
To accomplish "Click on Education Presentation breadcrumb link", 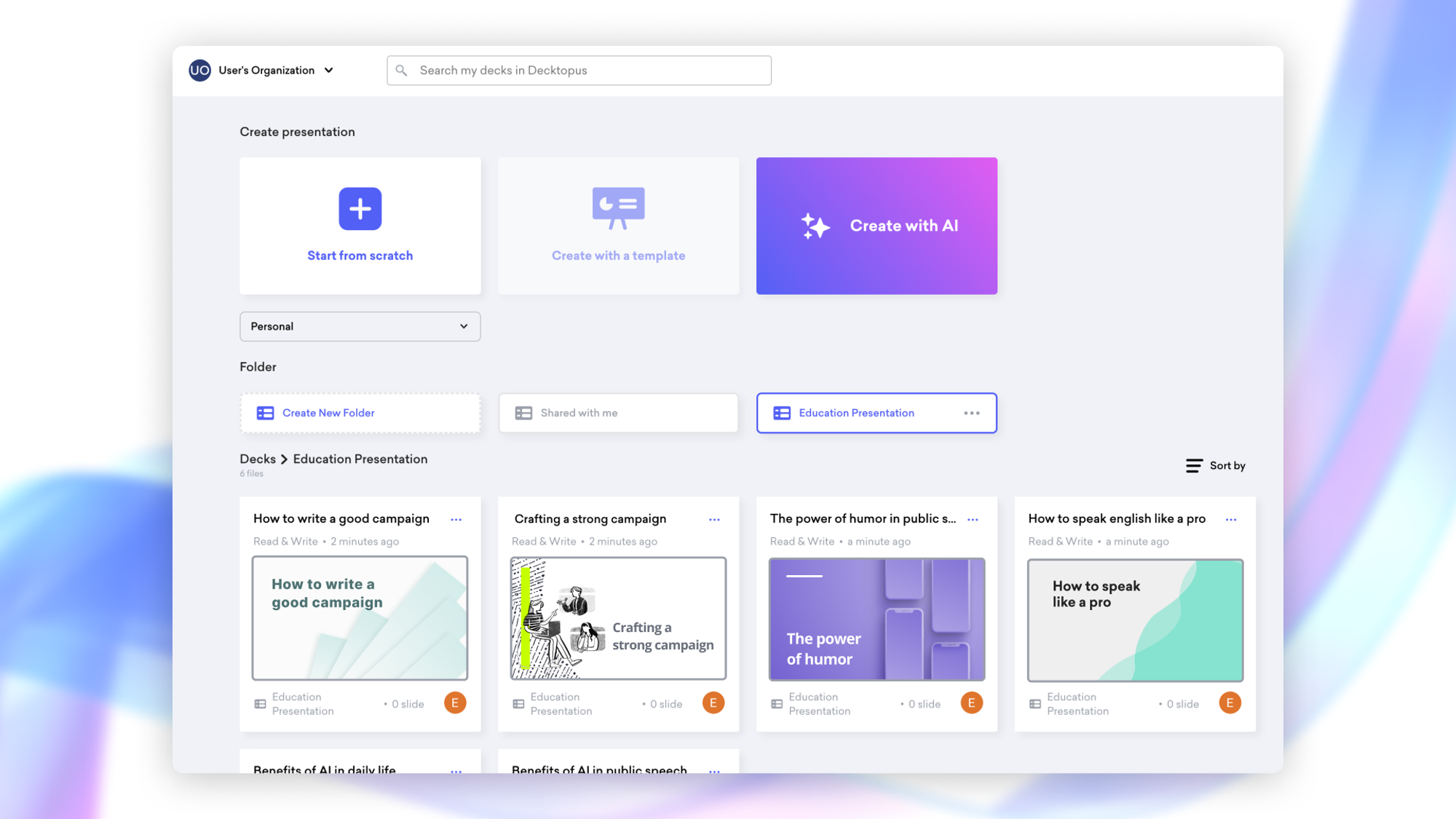I will click(360, 459).
